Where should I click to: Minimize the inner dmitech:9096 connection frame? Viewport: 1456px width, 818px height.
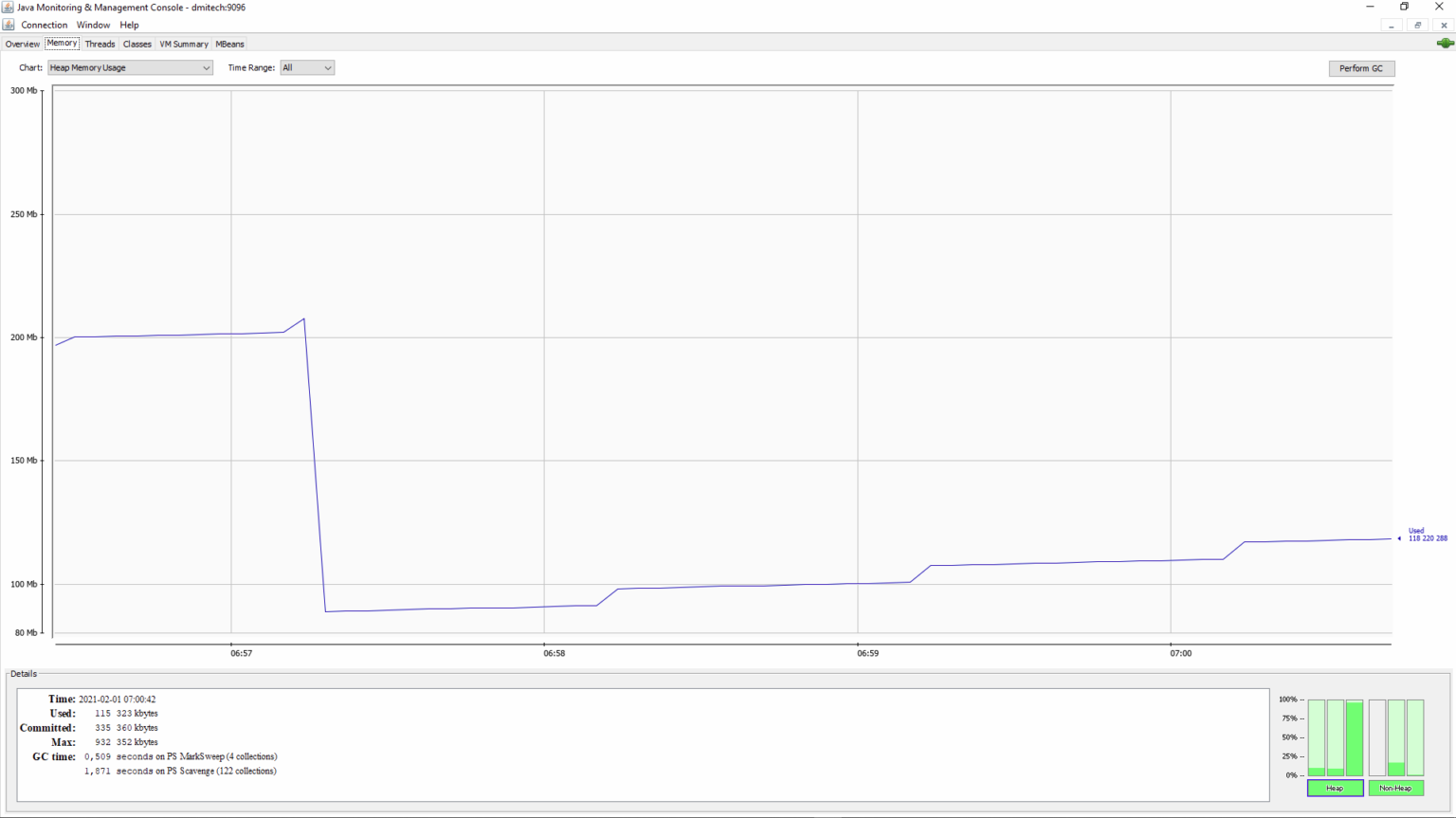pos(1392,26)
